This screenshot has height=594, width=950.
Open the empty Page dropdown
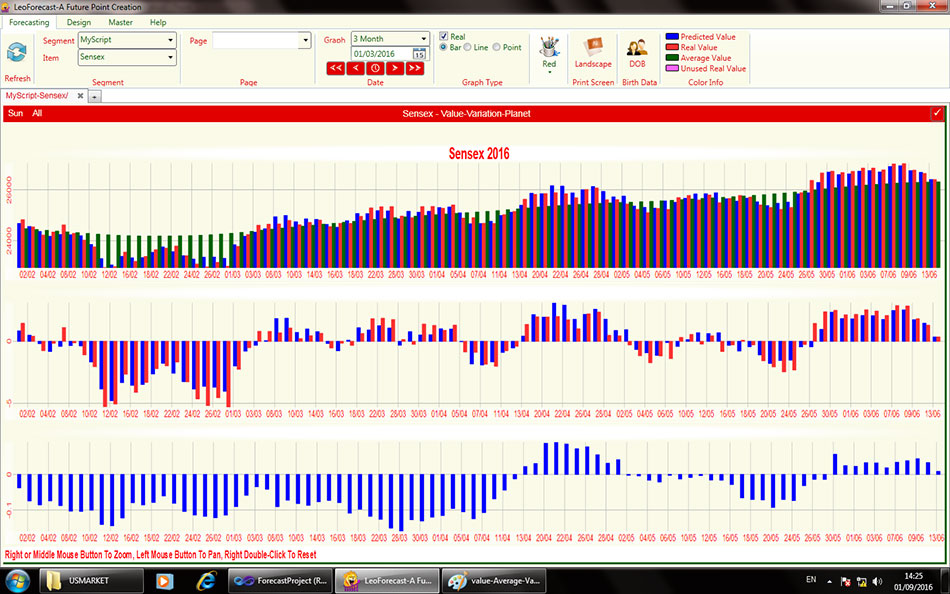tap(262, 40)
